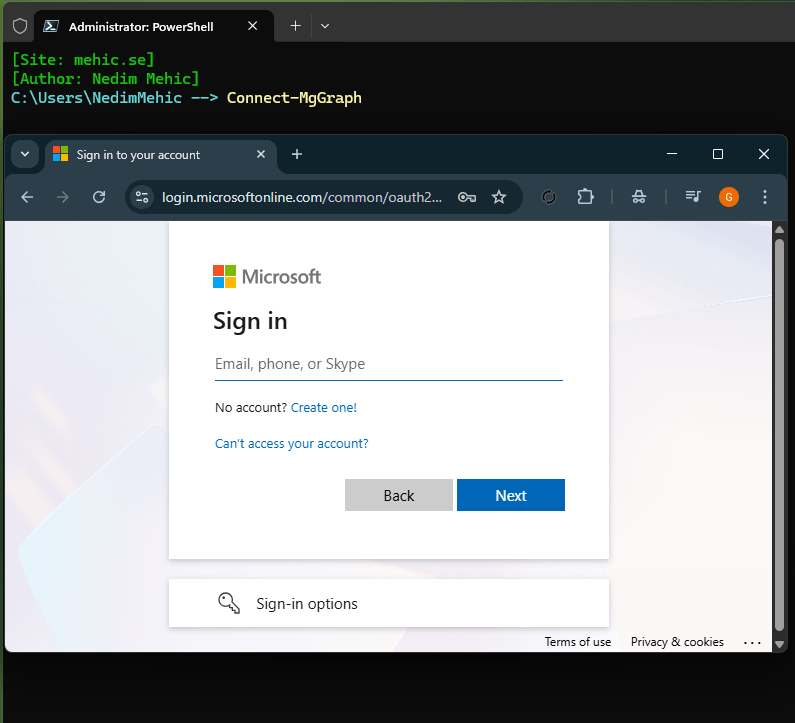This screenshot has height=723, width=795.
Task: Open the PowerShell new tab dropdown arrow
Action: pyautogui.click(x=325, y=26)
